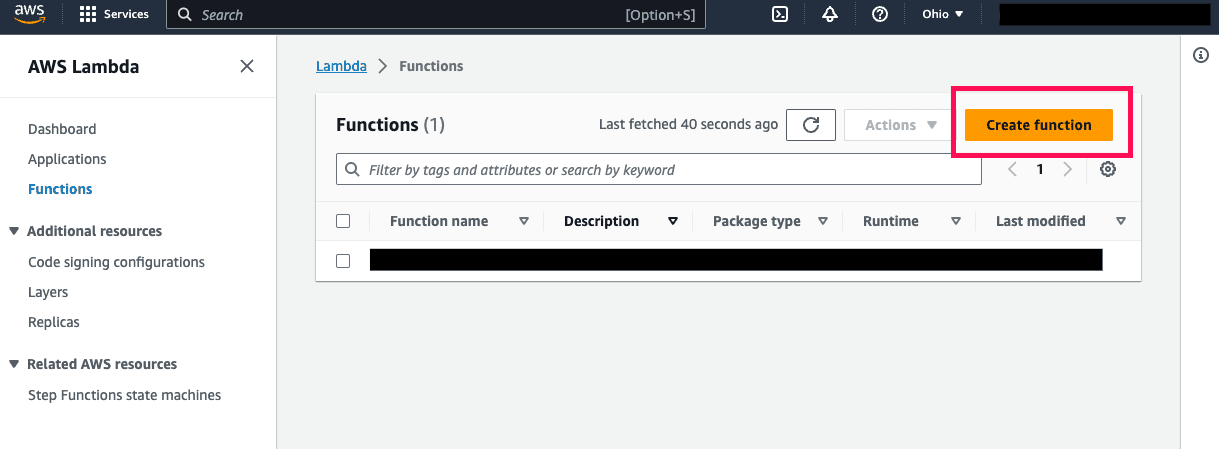Open the Services grid menu
Viewport: 1219px width, 449px height.
coord(114,14)
